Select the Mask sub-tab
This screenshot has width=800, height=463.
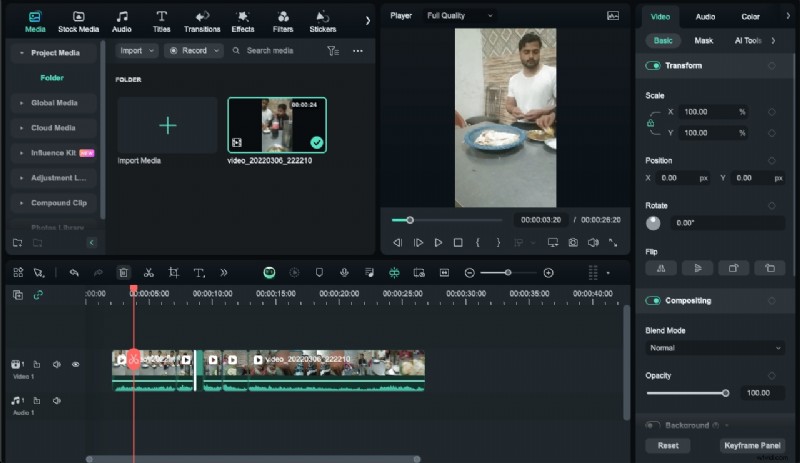click(704, 40)
